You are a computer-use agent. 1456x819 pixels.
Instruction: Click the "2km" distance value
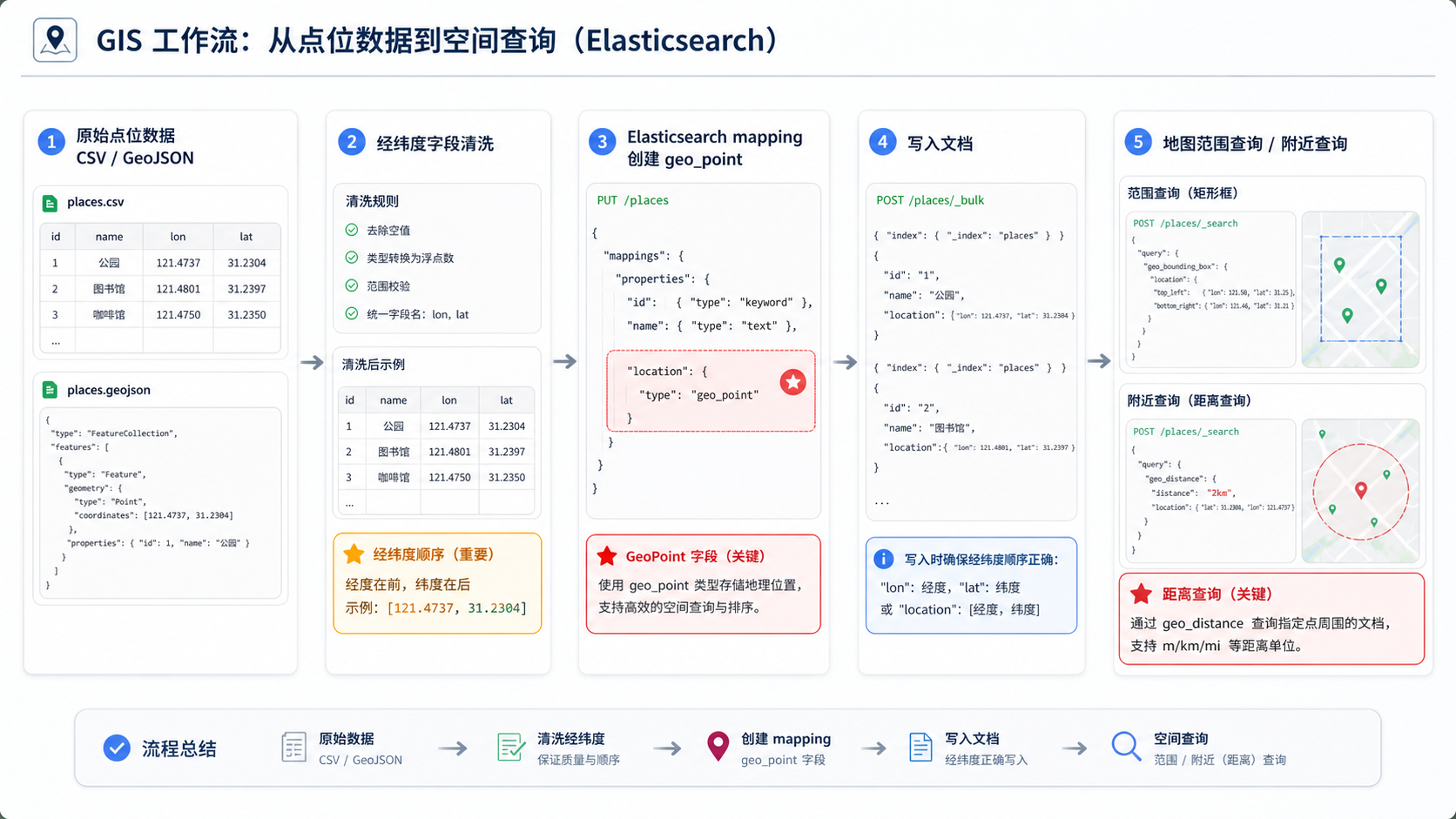click(x=1219, y=493)
